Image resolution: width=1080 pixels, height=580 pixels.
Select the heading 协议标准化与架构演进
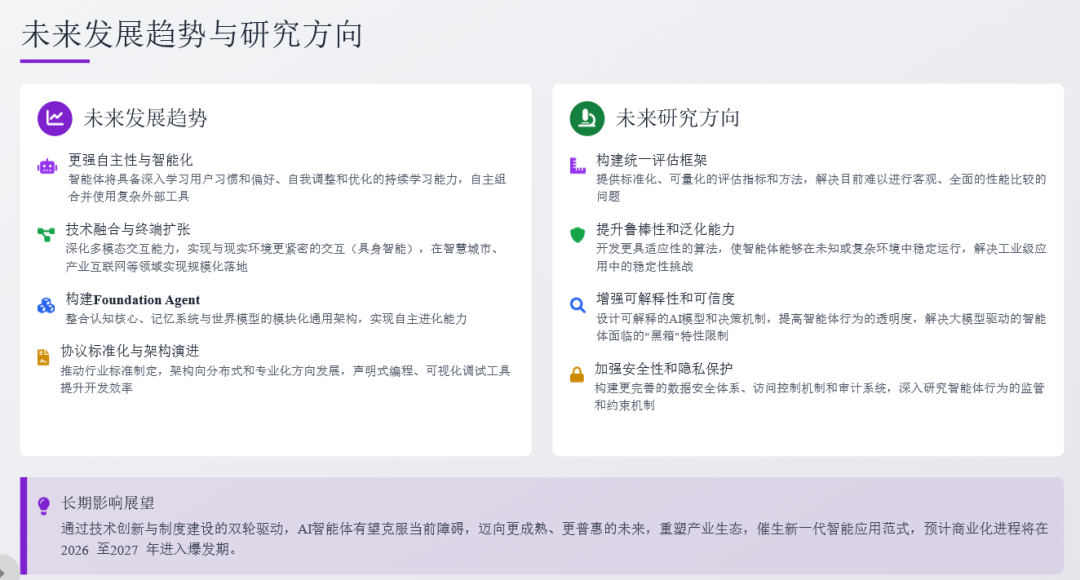129,351
